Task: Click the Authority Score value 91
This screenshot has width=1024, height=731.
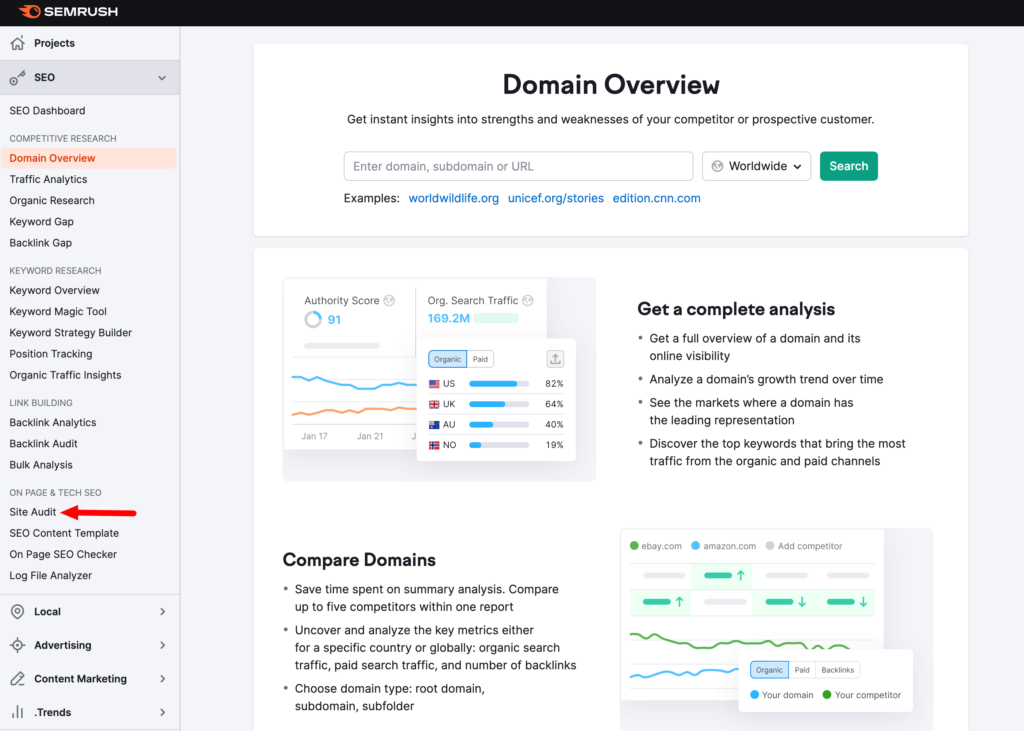Action: pyautogui.click(x=334, y=320)
